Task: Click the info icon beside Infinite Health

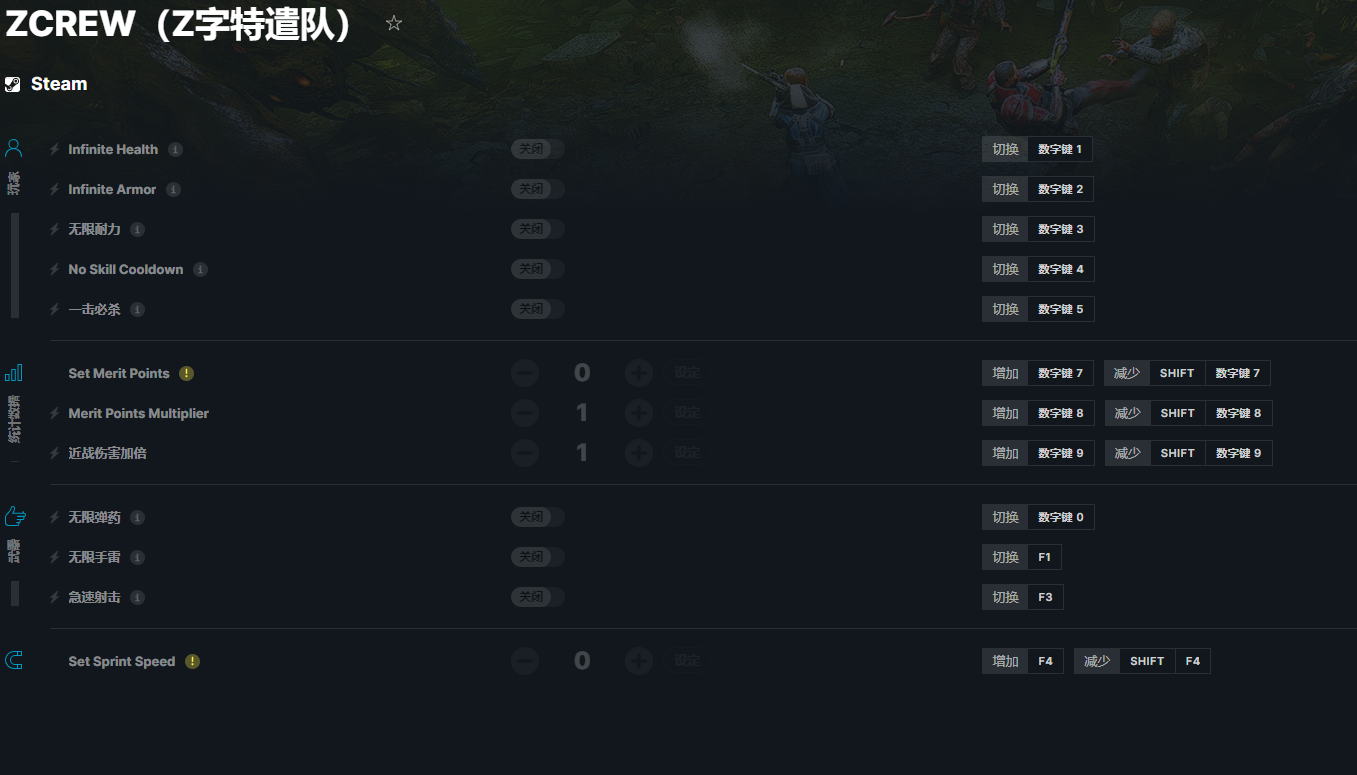Action: point(175,149)
